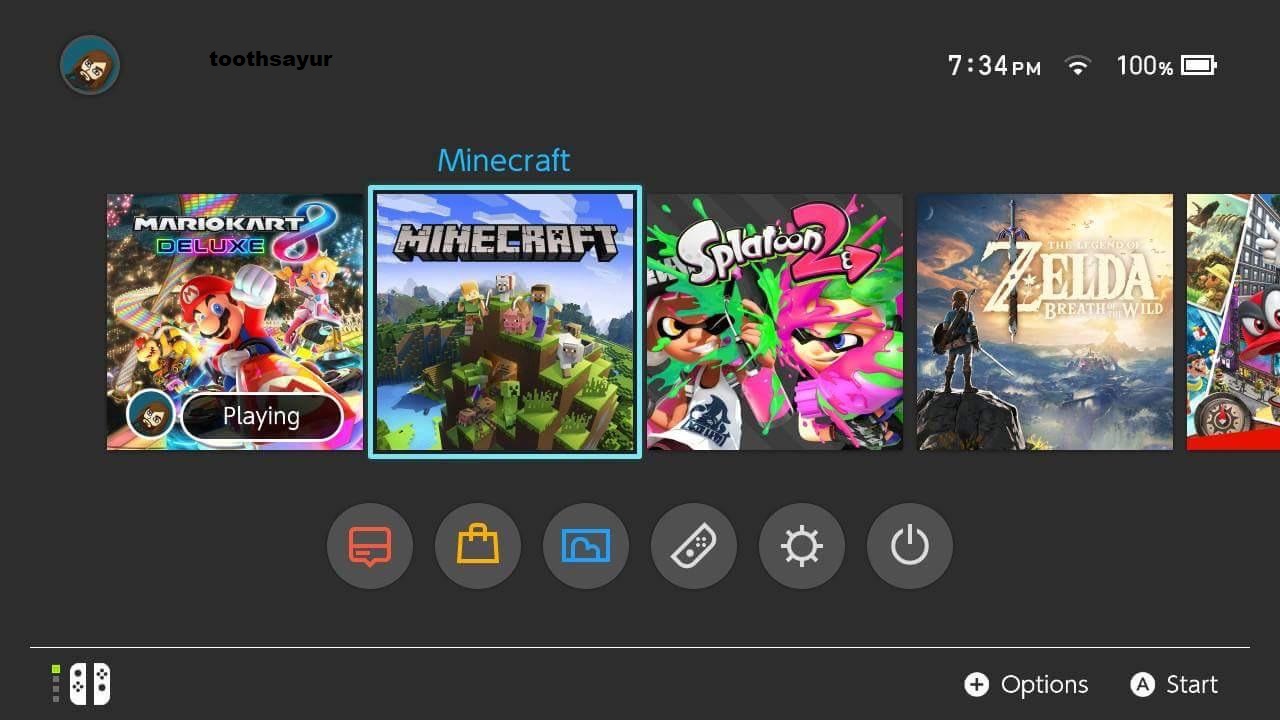Click the Joy-Con controller status icon

(88, 684)
